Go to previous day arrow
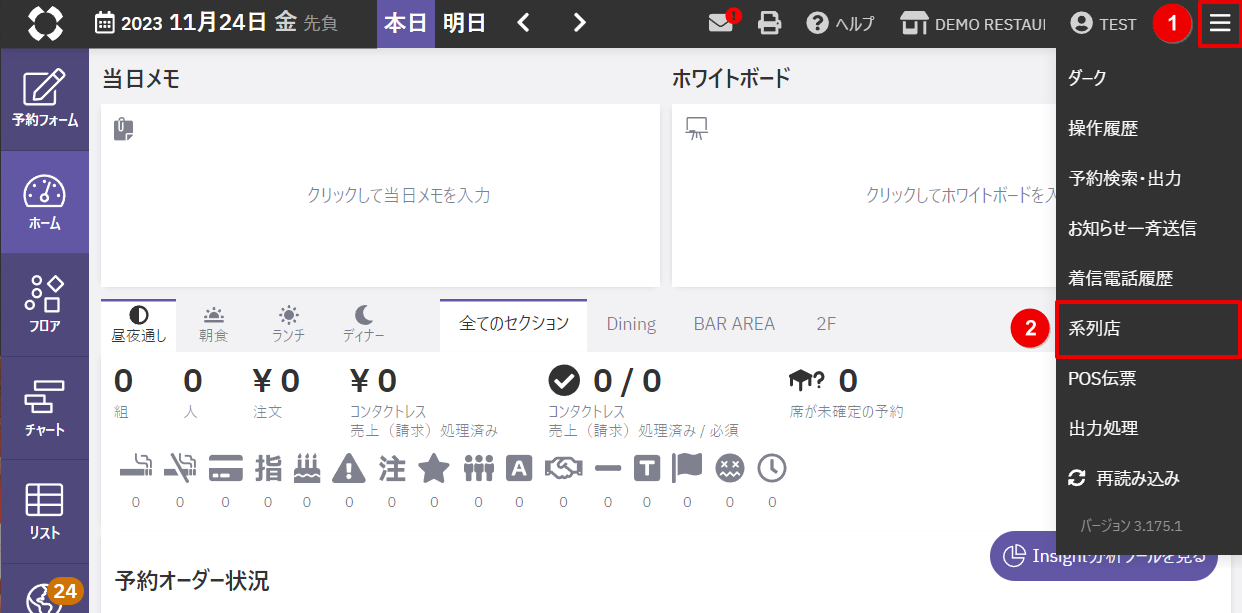 (523, 24)
